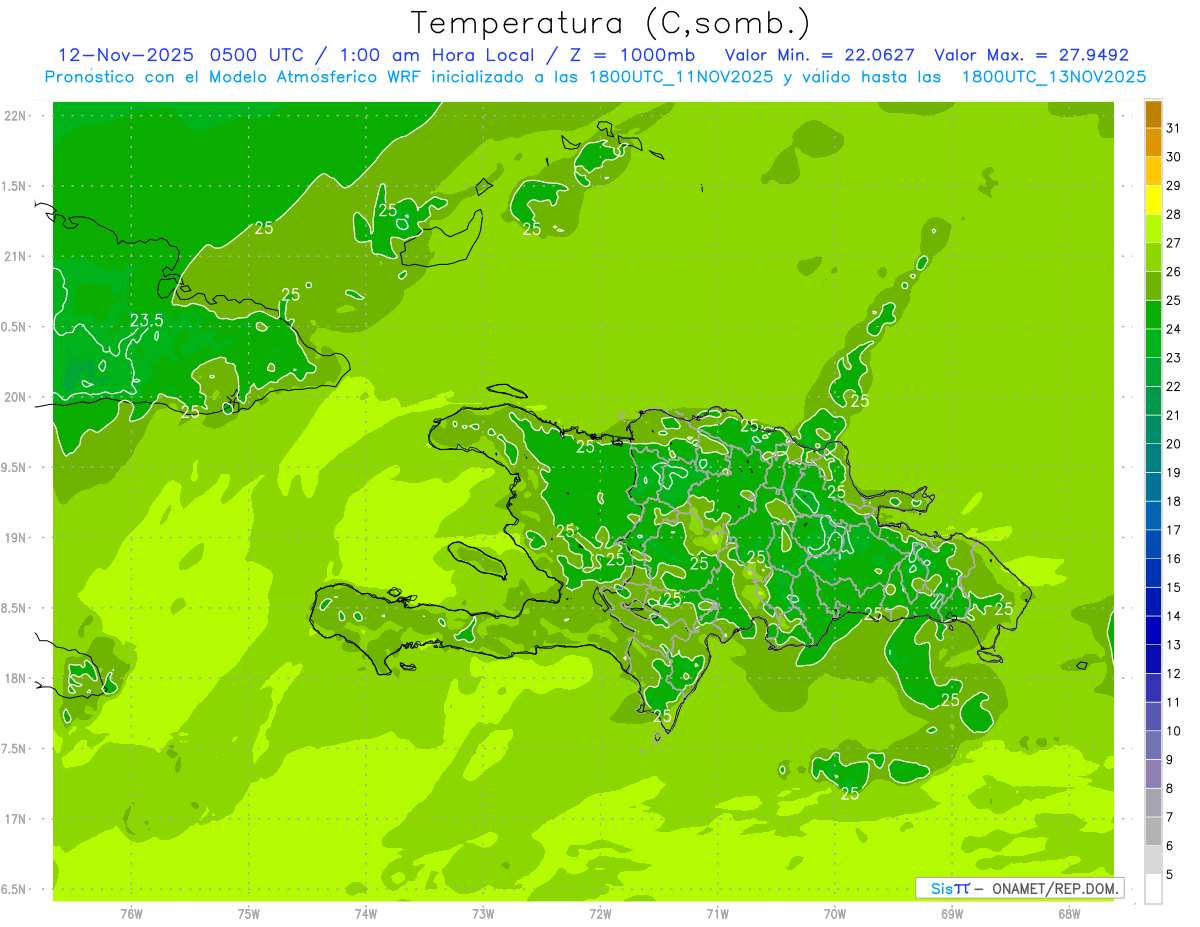Click the SisTT ONAMET/REP.DOM. logo box

(x=1020, y=888)
